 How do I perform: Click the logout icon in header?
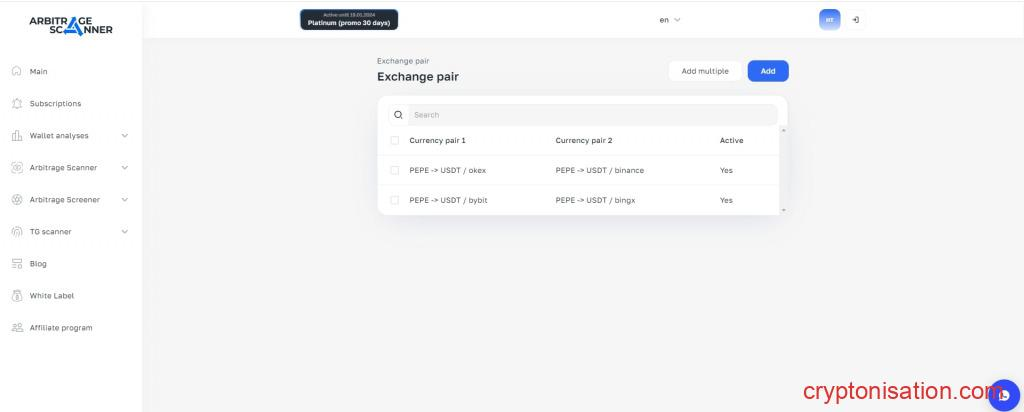click(x=855, y=19)
